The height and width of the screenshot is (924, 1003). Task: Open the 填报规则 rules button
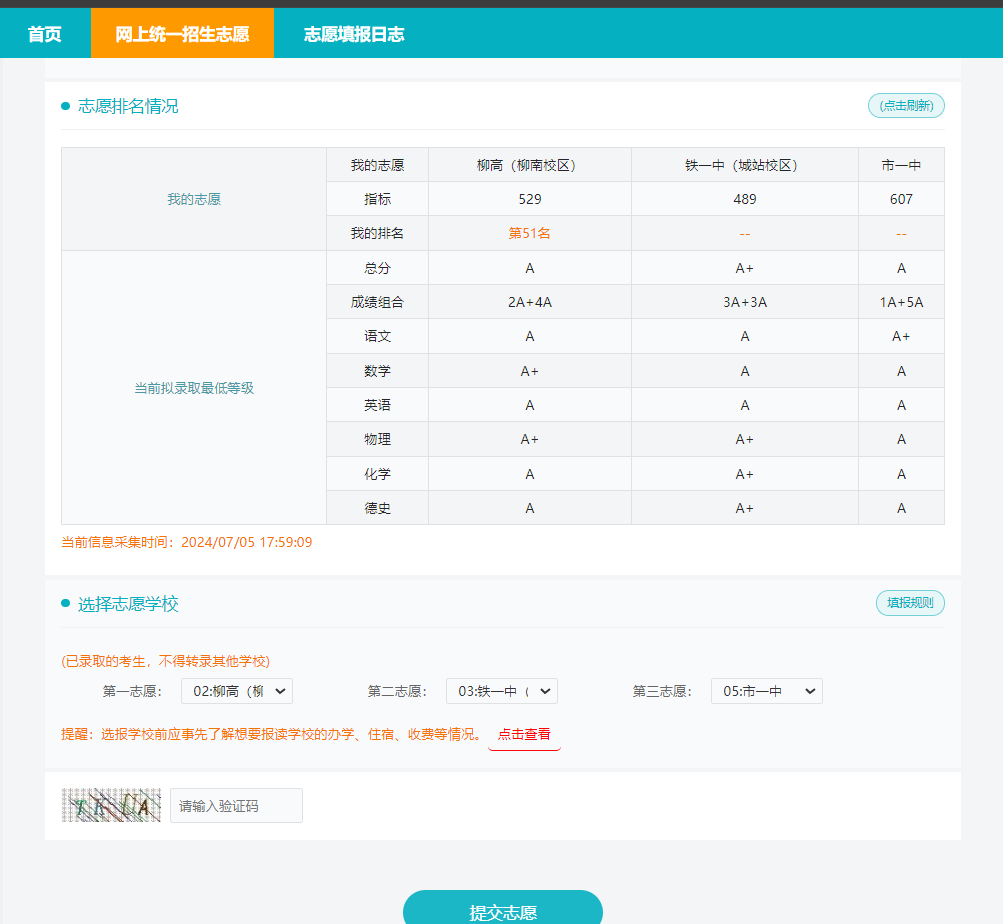[x=909, y=603]
